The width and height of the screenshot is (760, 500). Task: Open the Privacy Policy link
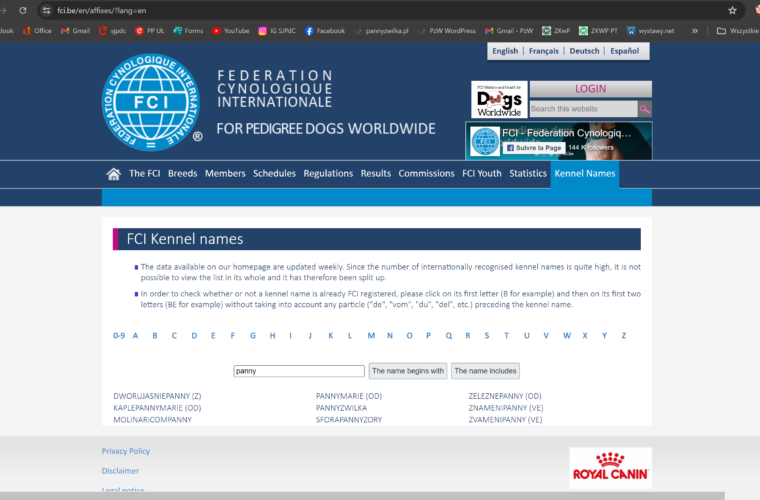pyautogui.click(x=126, y=451)
